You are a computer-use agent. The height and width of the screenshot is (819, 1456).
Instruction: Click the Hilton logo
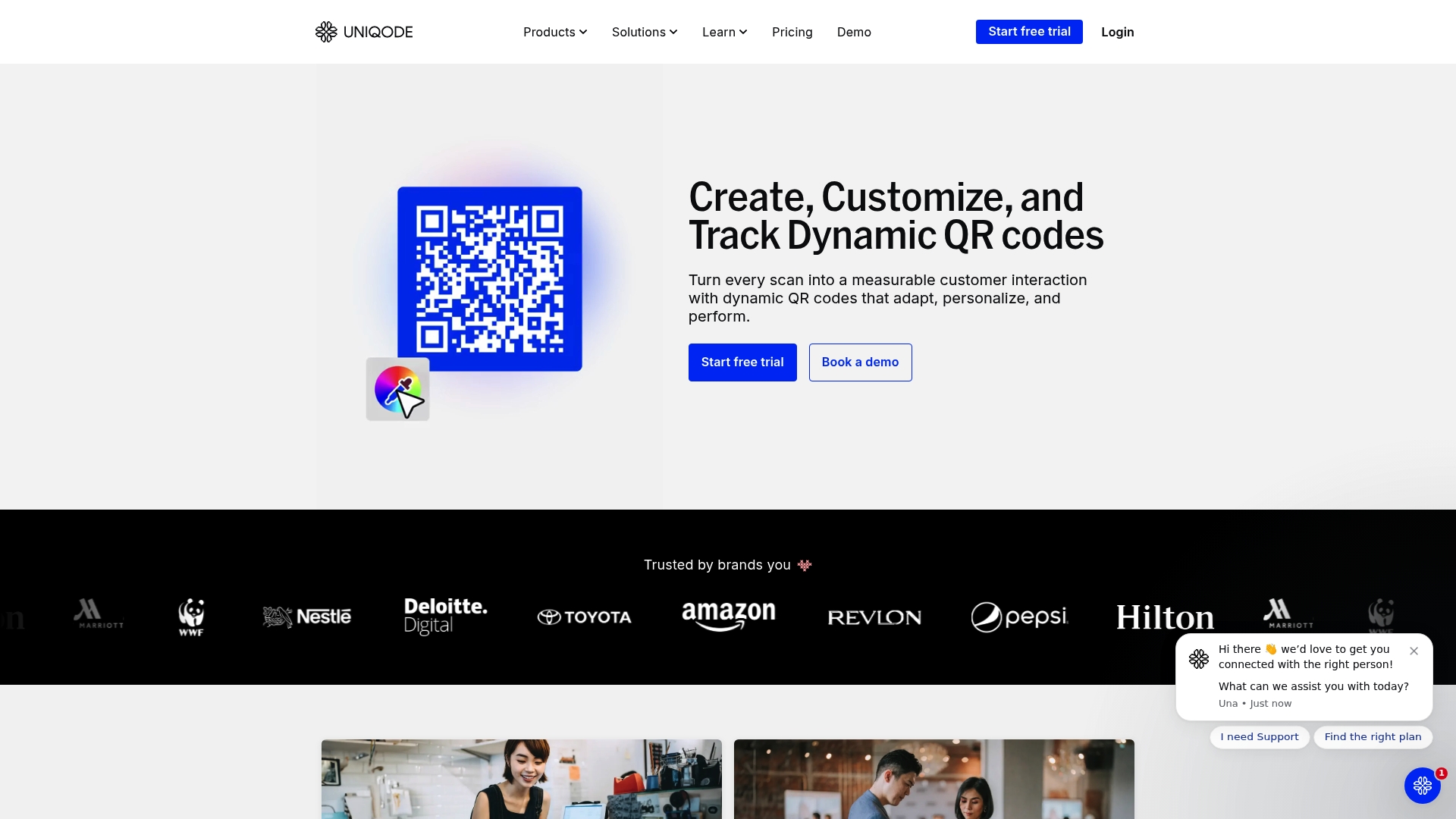click(1165, 617)
